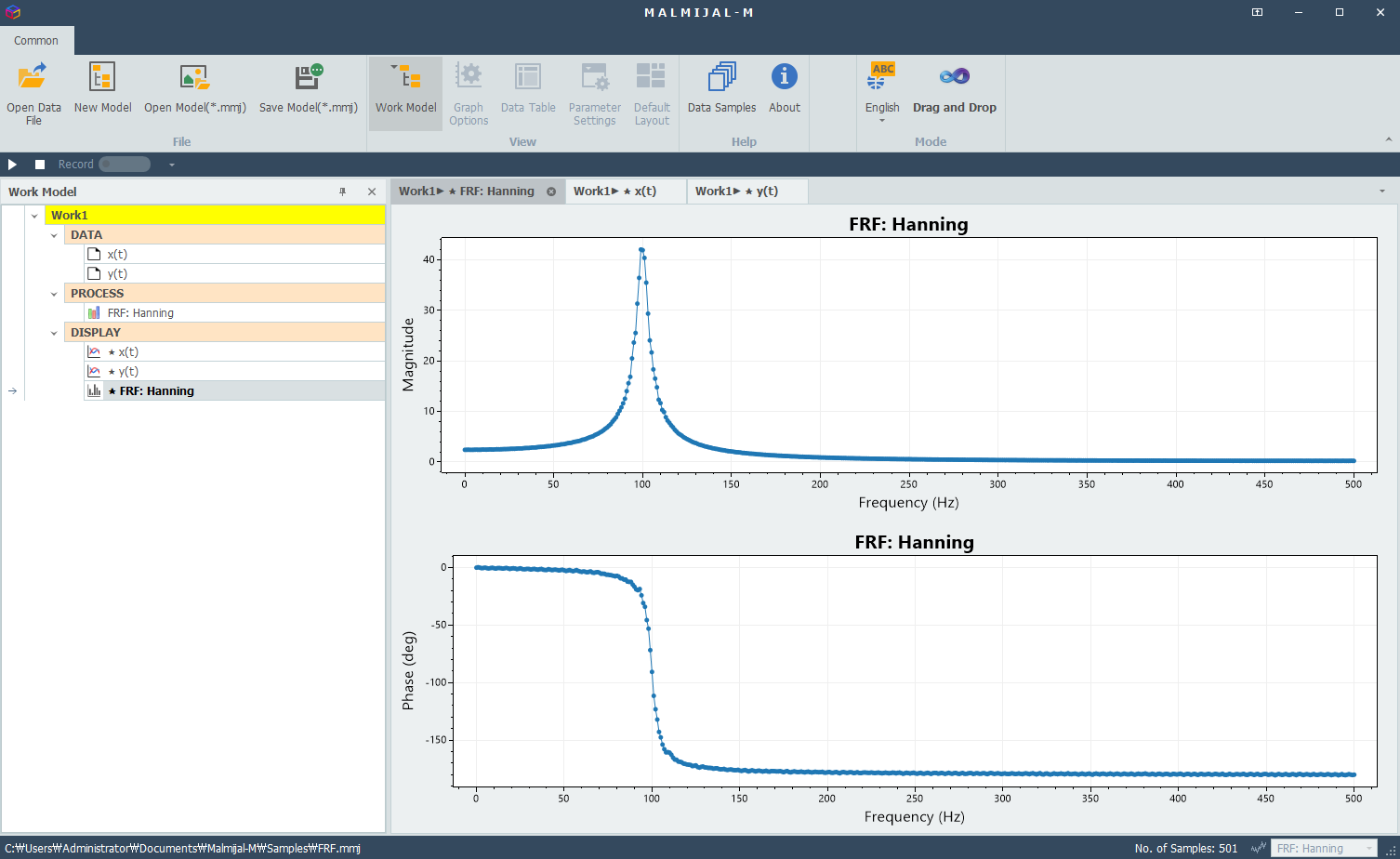Image resolution: width=1400 pixels, height=859 pixels.
Task: Click Save Model(*.mmj) icon
Action: click(309, 77)
